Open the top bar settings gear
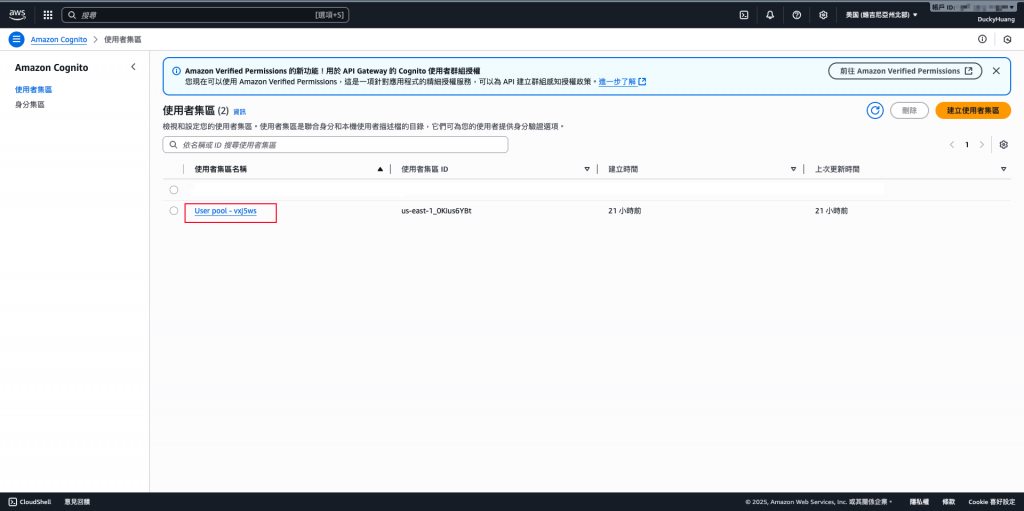The image size is (1024, 511). [x=824, y=15]
